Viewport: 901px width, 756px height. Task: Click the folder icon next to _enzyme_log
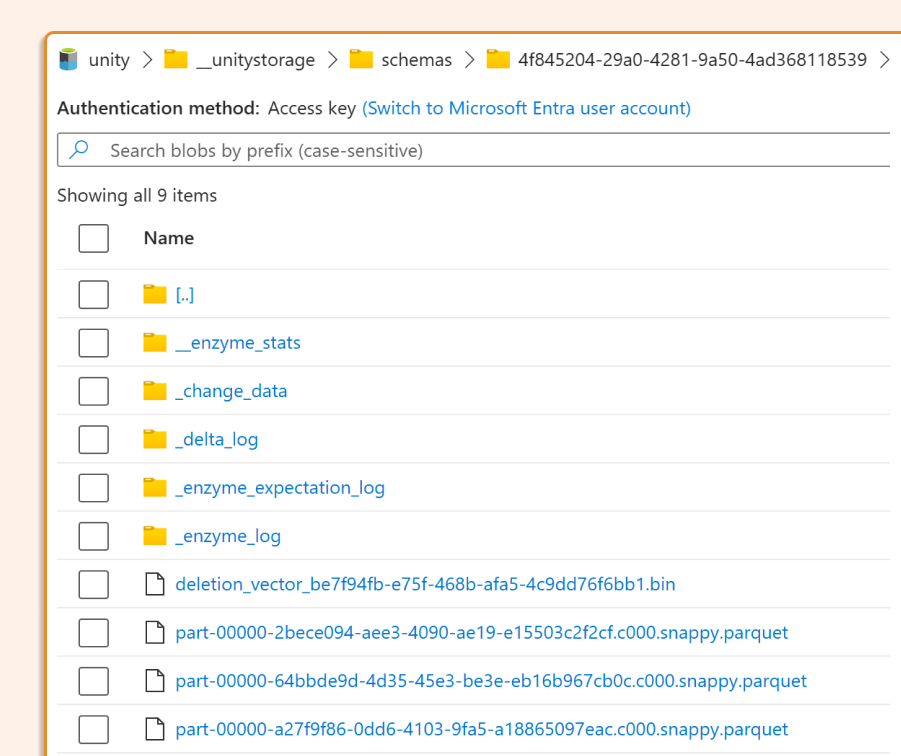tap(155, 536)
